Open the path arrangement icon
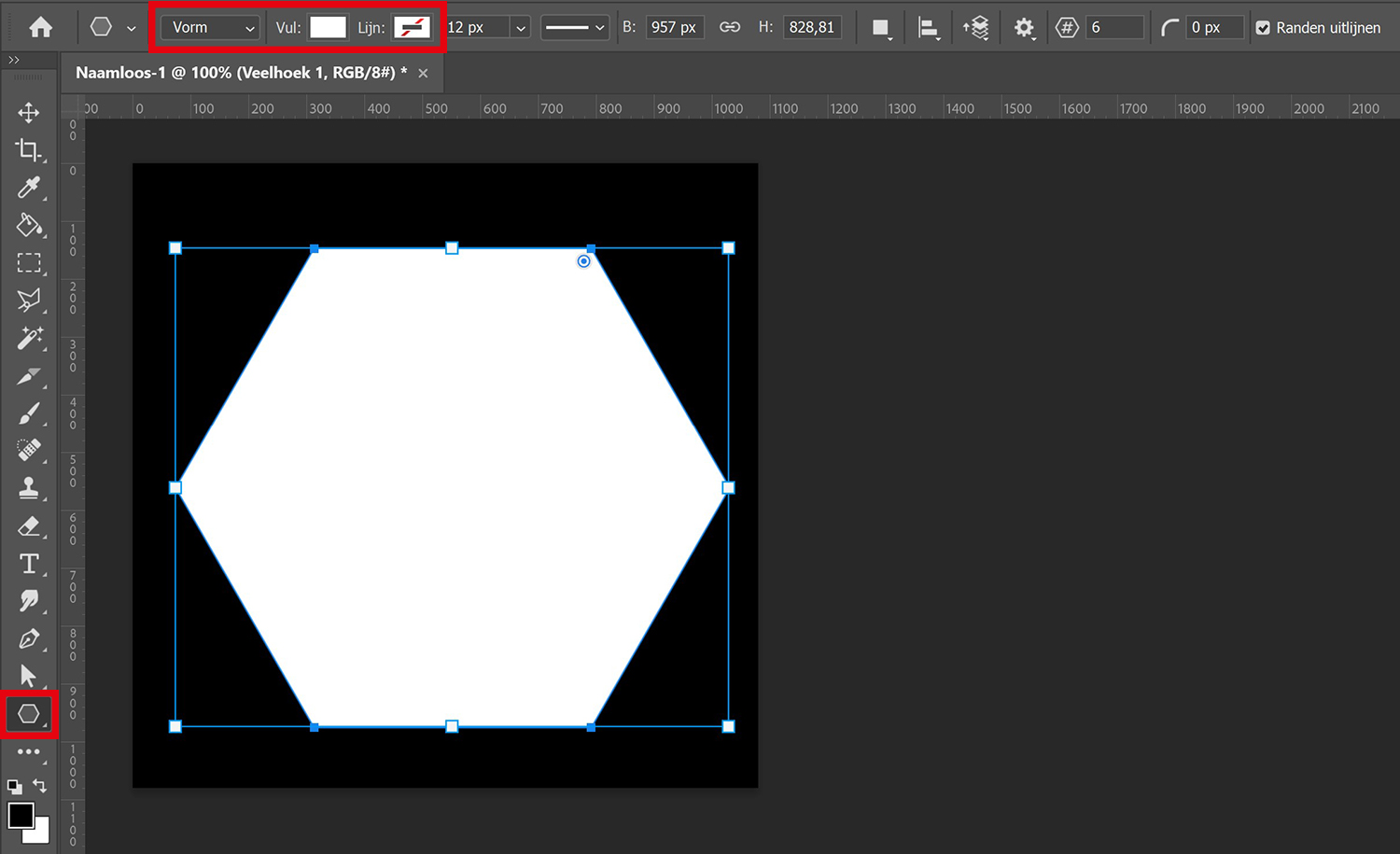This screenshot has width=1400, height=854. tap(976, 28)
